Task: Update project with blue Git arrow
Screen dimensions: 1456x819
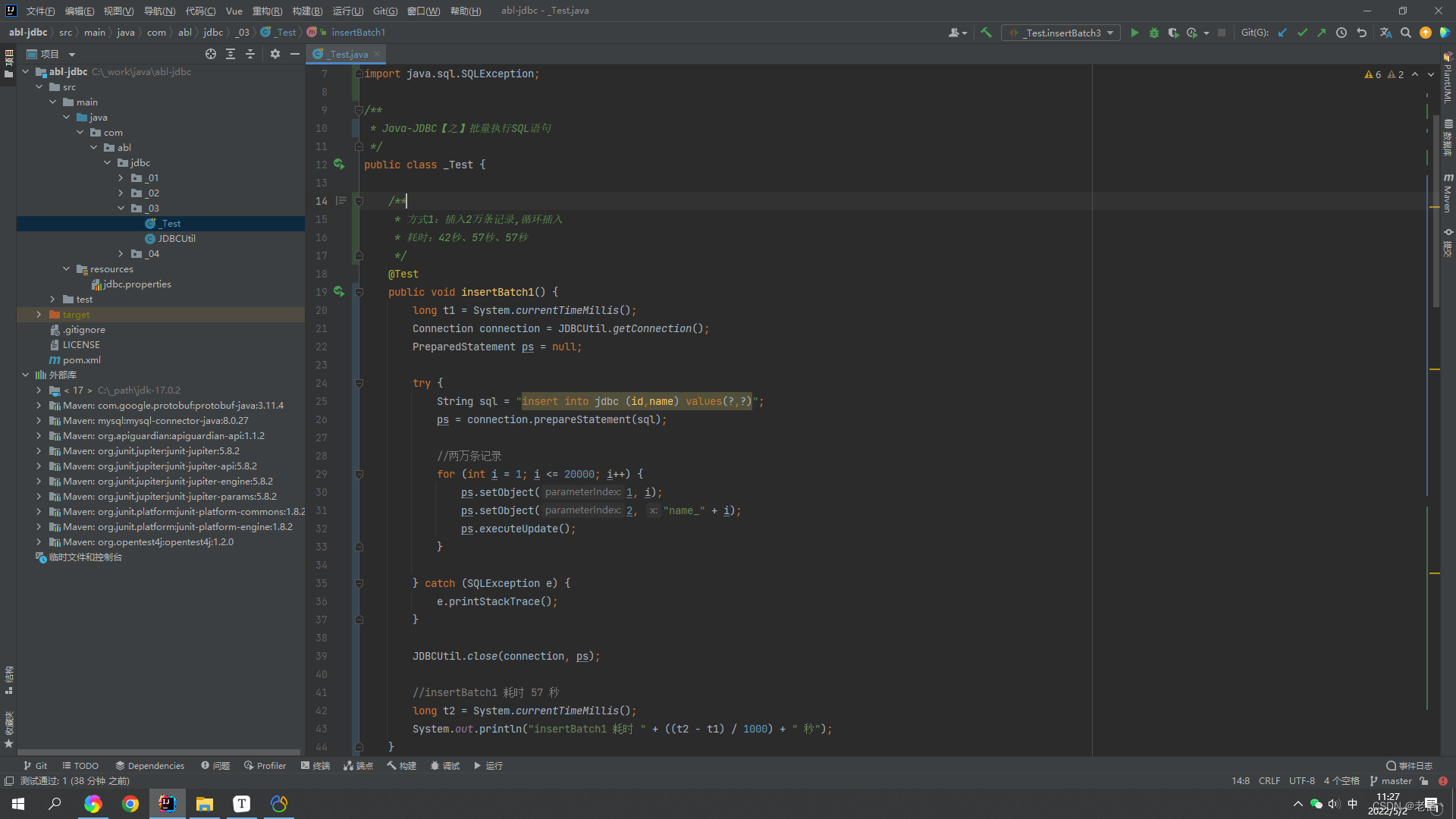Action: [1282, 33]
